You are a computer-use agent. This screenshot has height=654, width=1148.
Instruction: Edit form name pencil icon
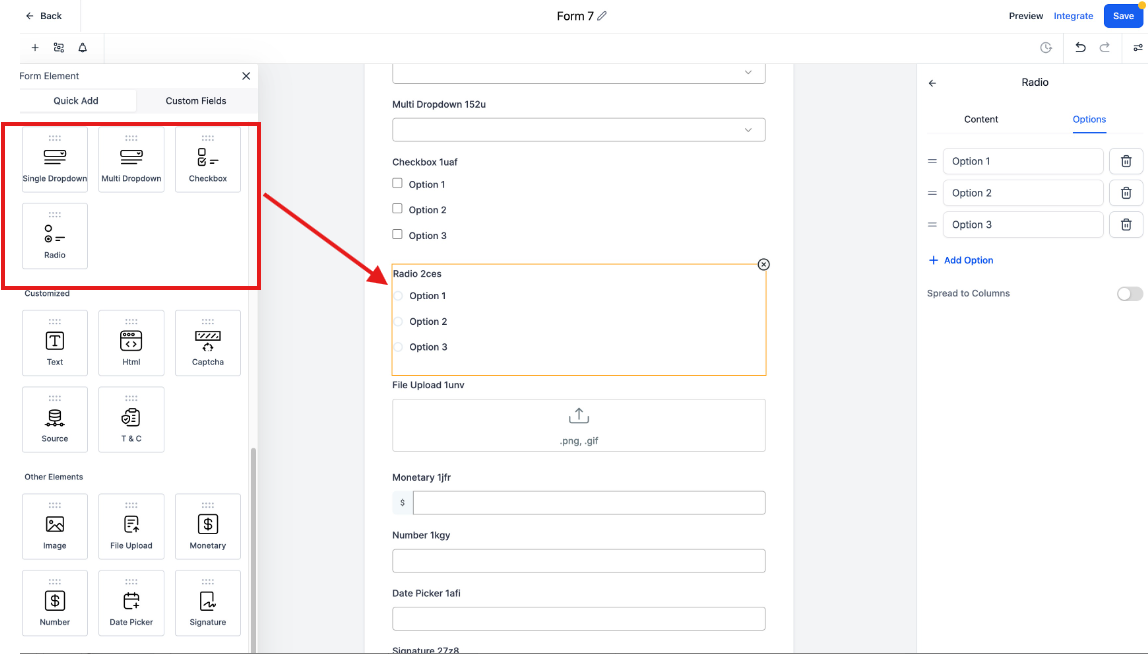pos(602,15)
